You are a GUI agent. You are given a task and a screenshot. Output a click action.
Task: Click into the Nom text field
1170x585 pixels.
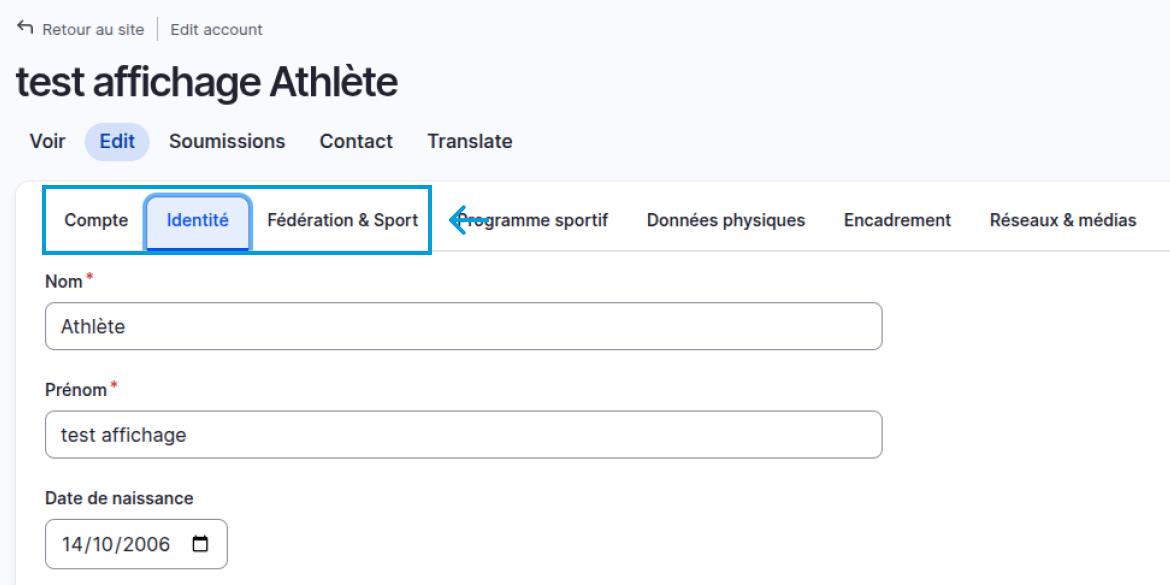click(463, 326)
